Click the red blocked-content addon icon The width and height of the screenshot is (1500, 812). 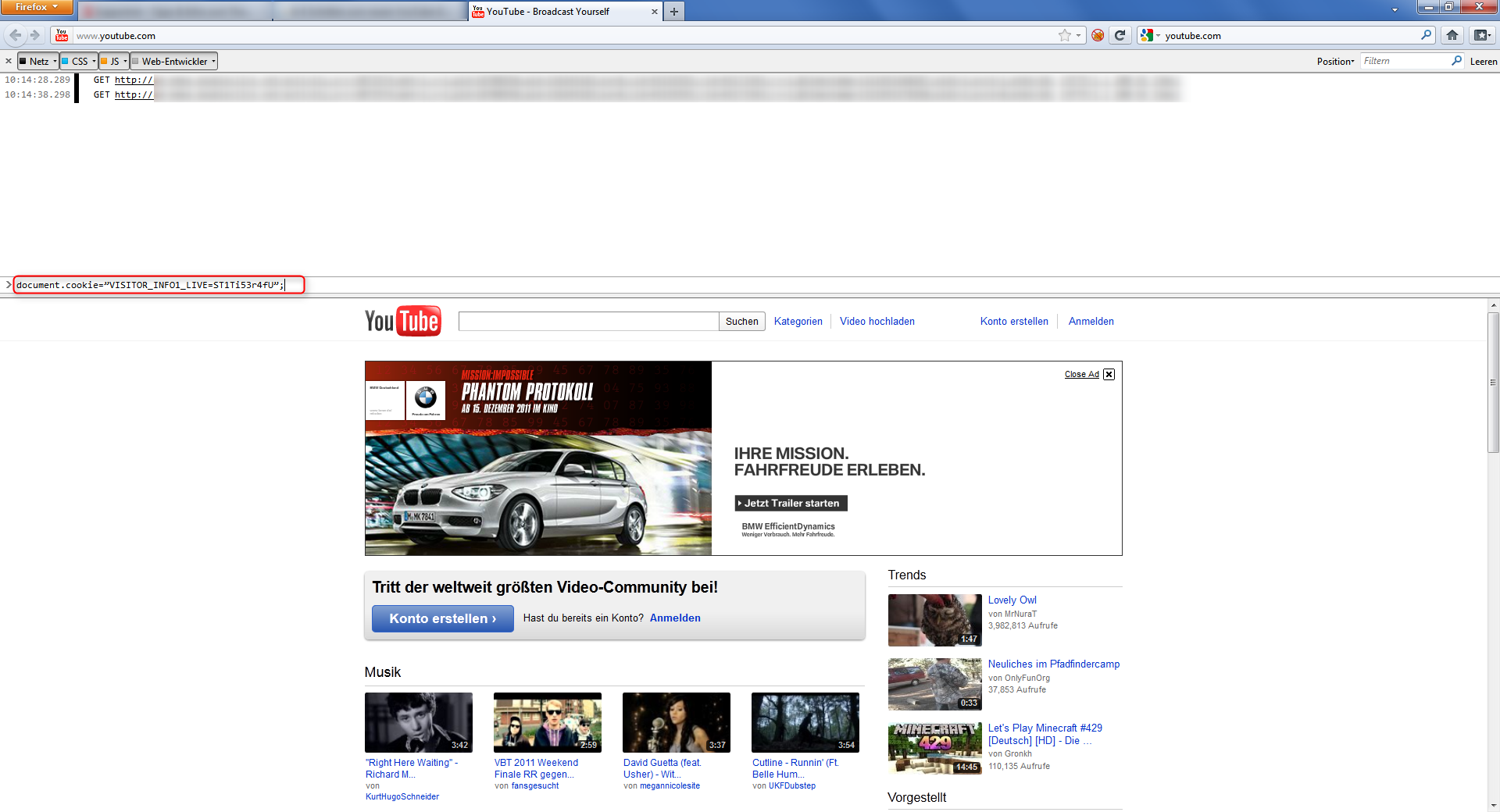(1098, 35)
